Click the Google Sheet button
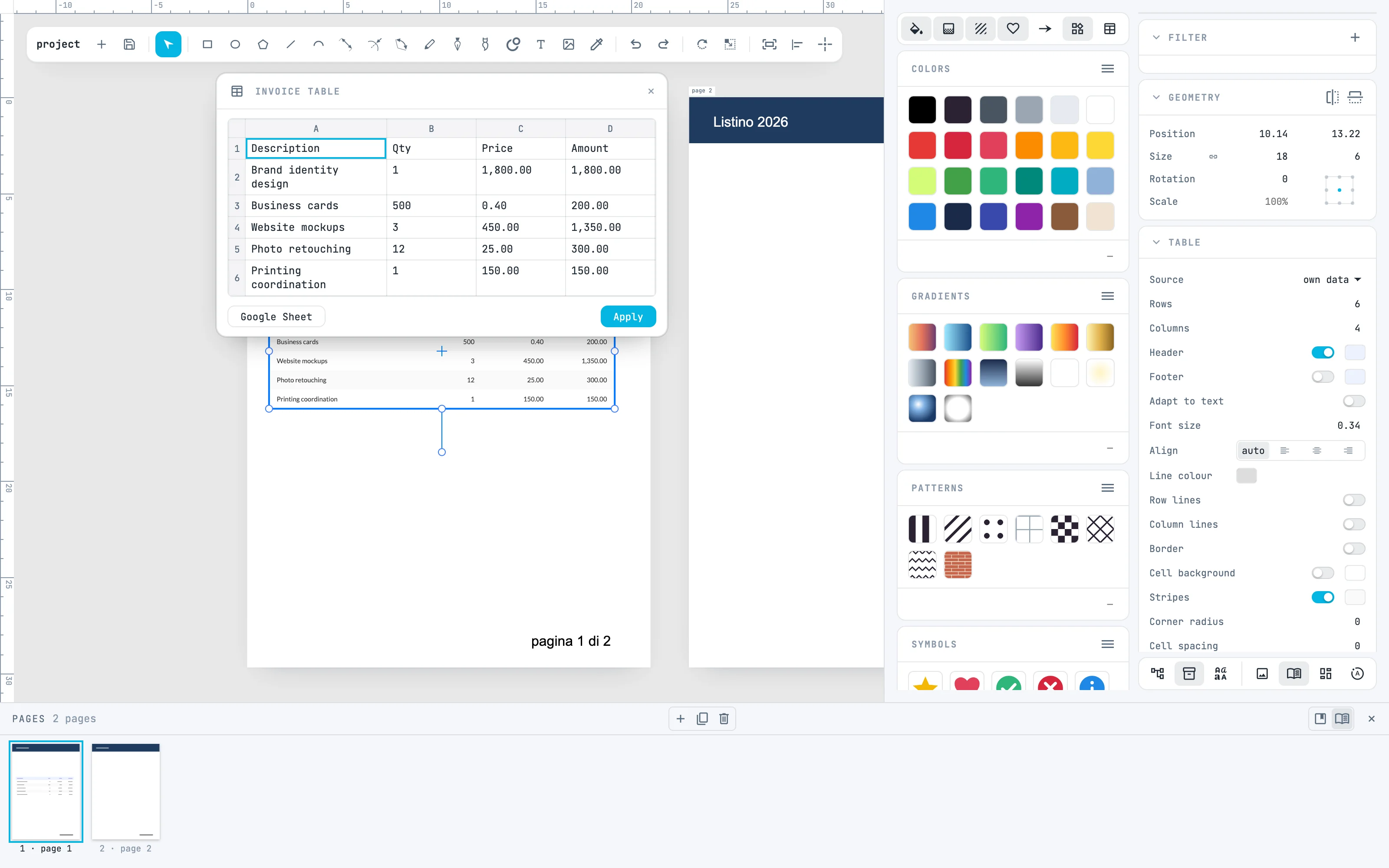The image size is (1389, 868). 276,316
